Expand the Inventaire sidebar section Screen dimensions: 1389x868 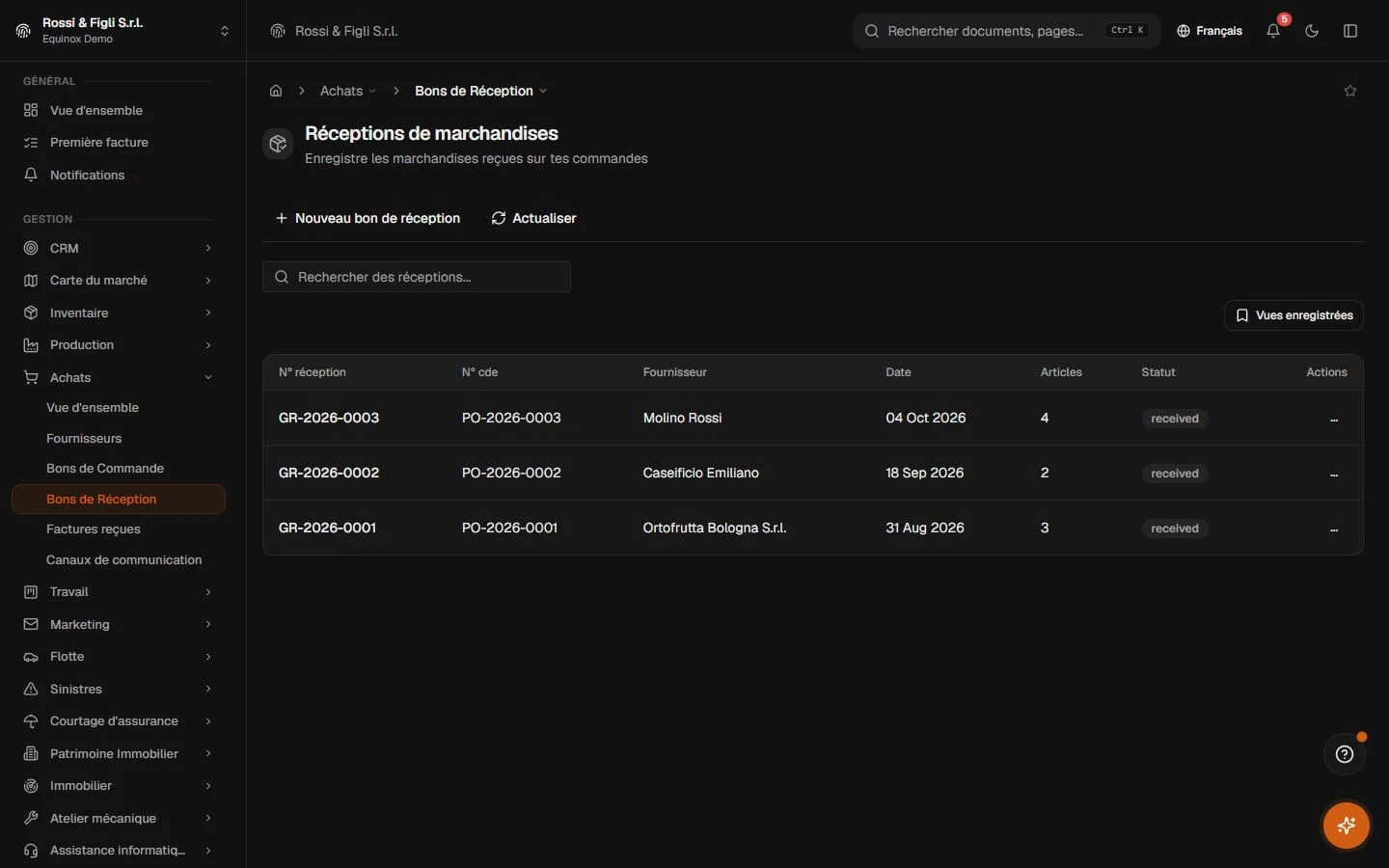[x=118, y=312]
